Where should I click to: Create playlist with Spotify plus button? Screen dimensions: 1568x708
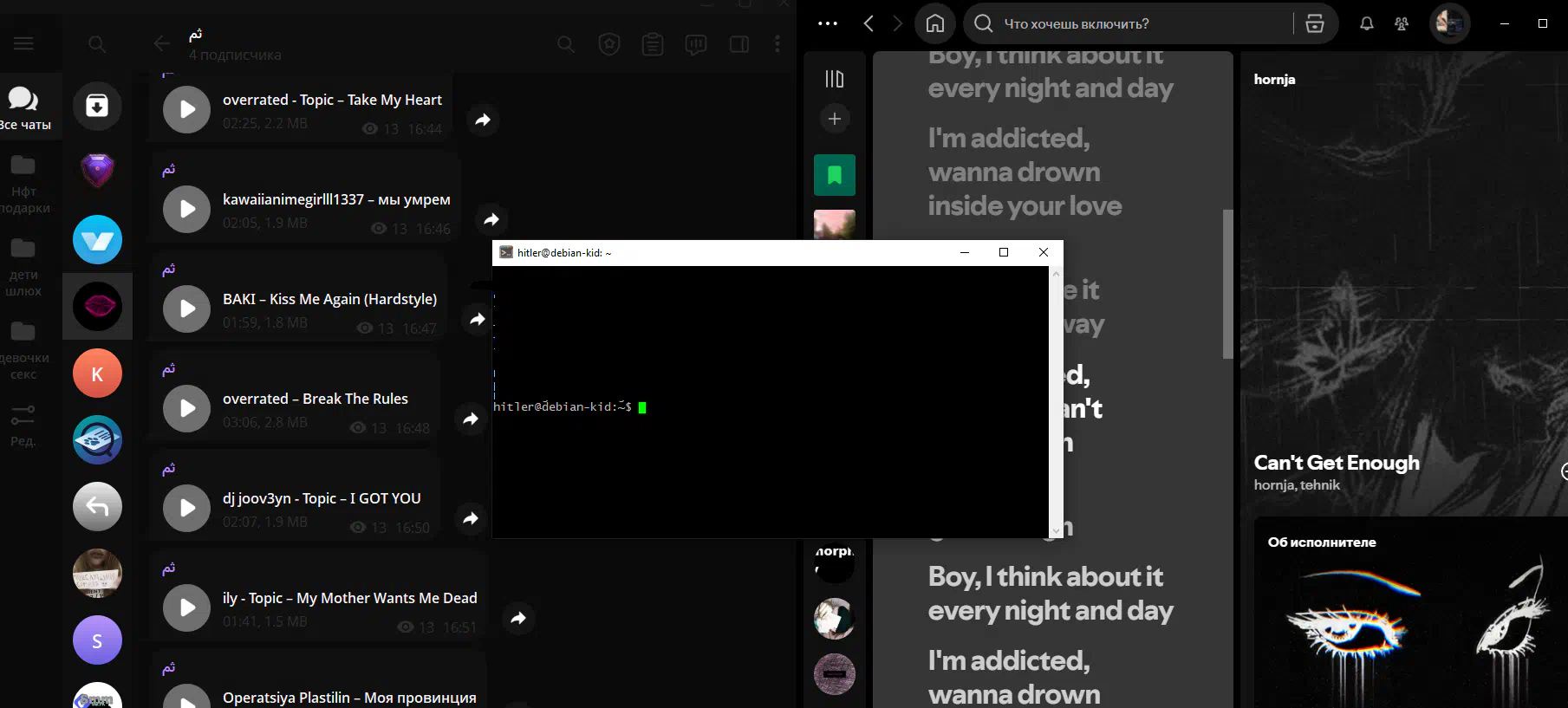[x=835, y=119]
